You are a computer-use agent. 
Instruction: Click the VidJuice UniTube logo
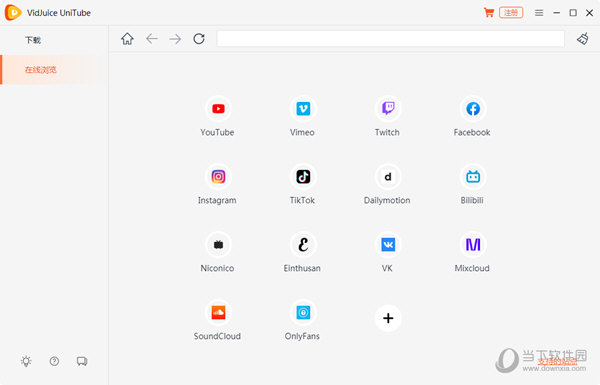pos(13,13)
